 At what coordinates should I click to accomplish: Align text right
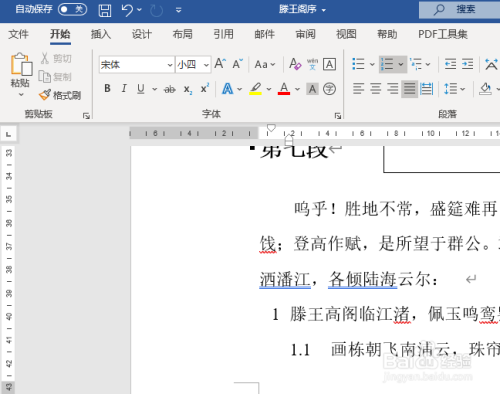(392, 89)
